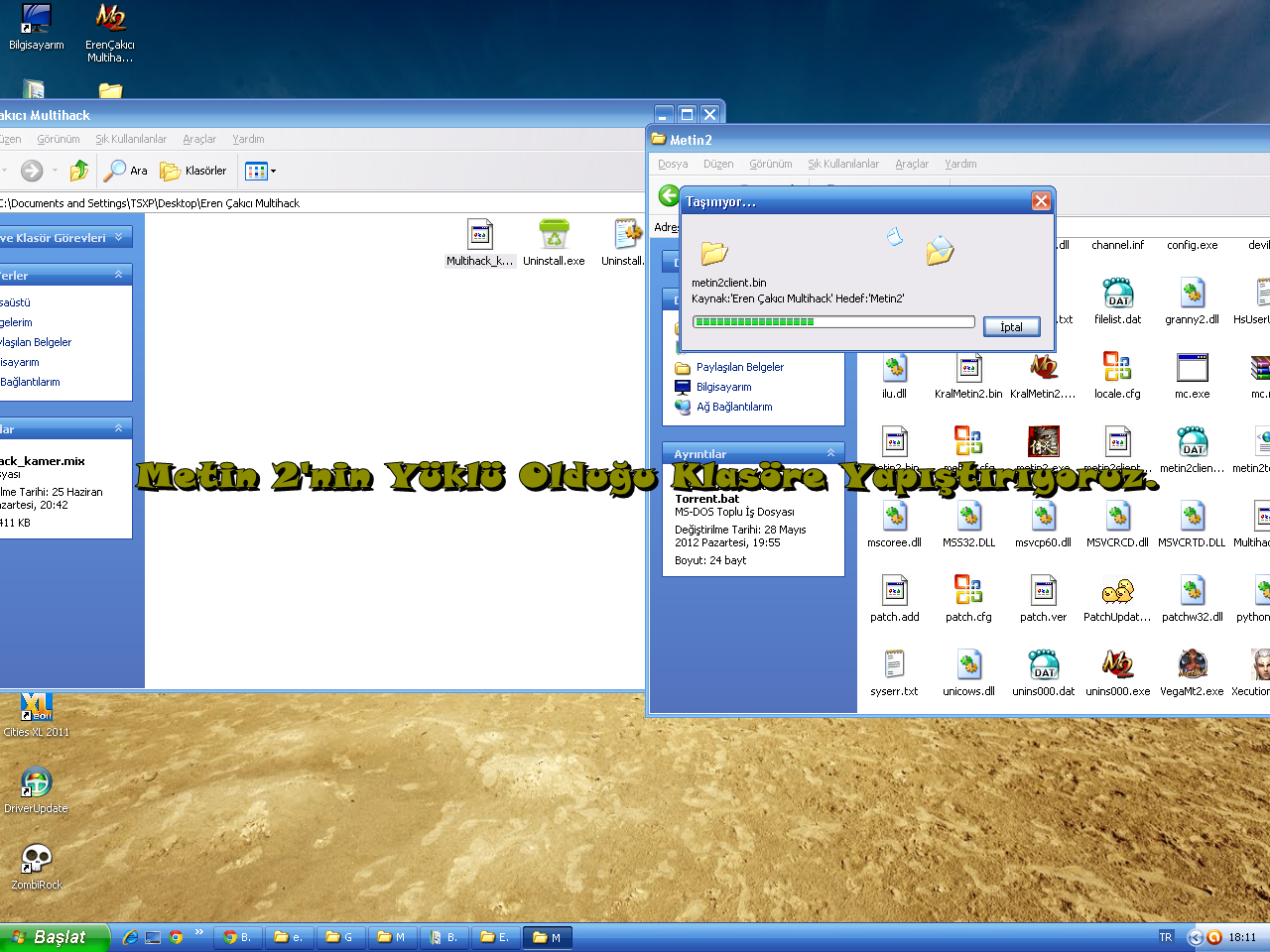Image resolution: width=1270 pixels, height=952 pixels.
Task: Click the Ara search toolbar button
Action: 126,171
